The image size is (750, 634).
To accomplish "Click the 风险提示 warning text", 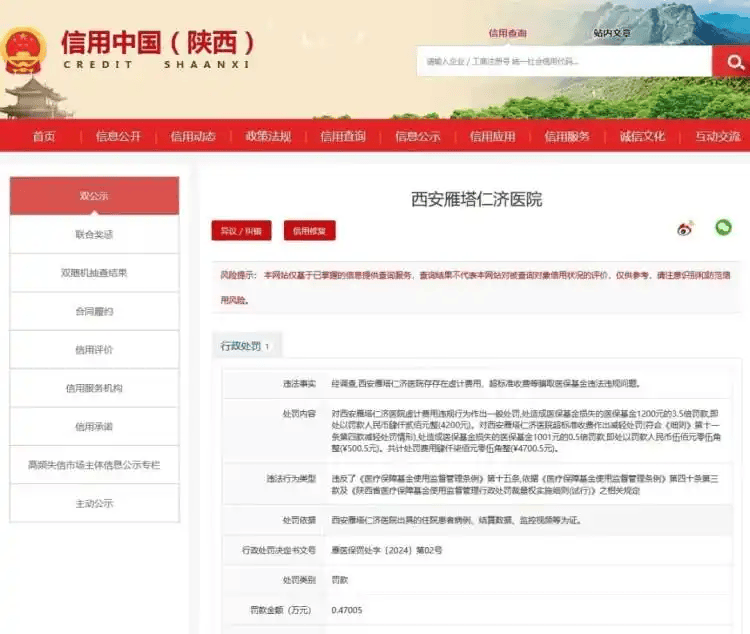I will [x=475, y=288].
